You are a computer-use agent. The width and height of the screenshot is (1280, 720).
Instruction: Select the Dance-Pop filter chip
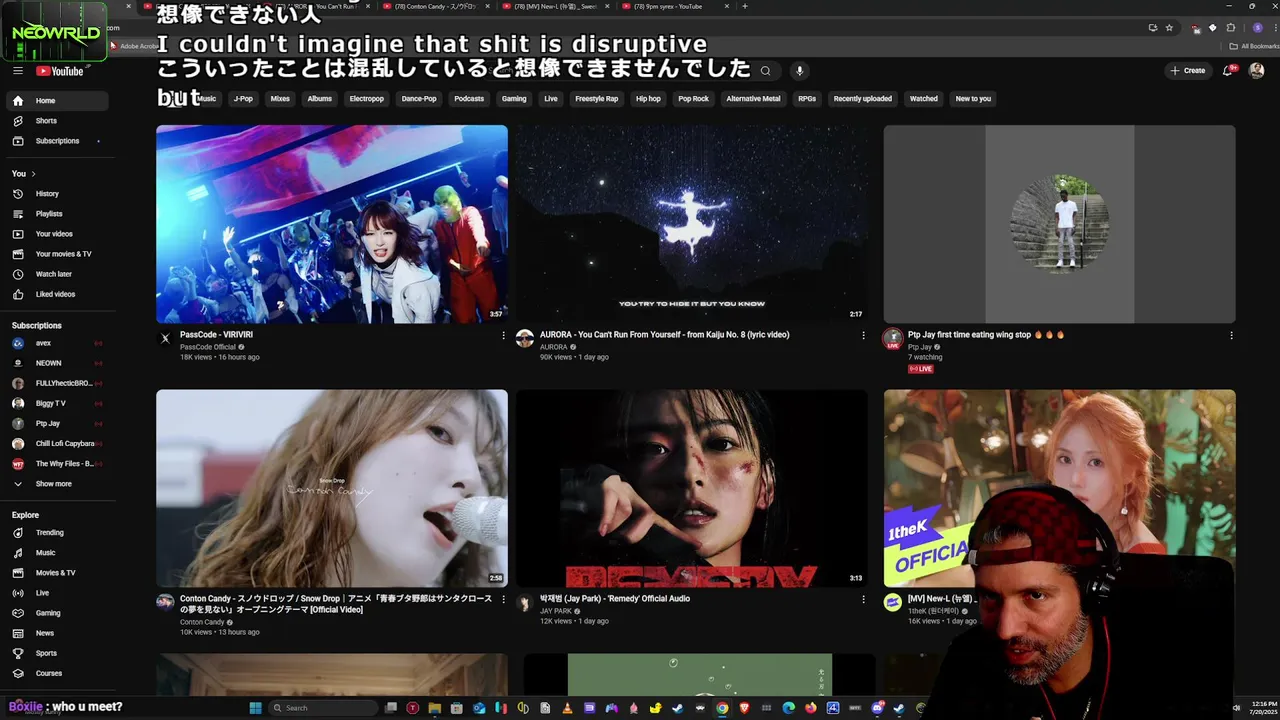coord(419,99)
